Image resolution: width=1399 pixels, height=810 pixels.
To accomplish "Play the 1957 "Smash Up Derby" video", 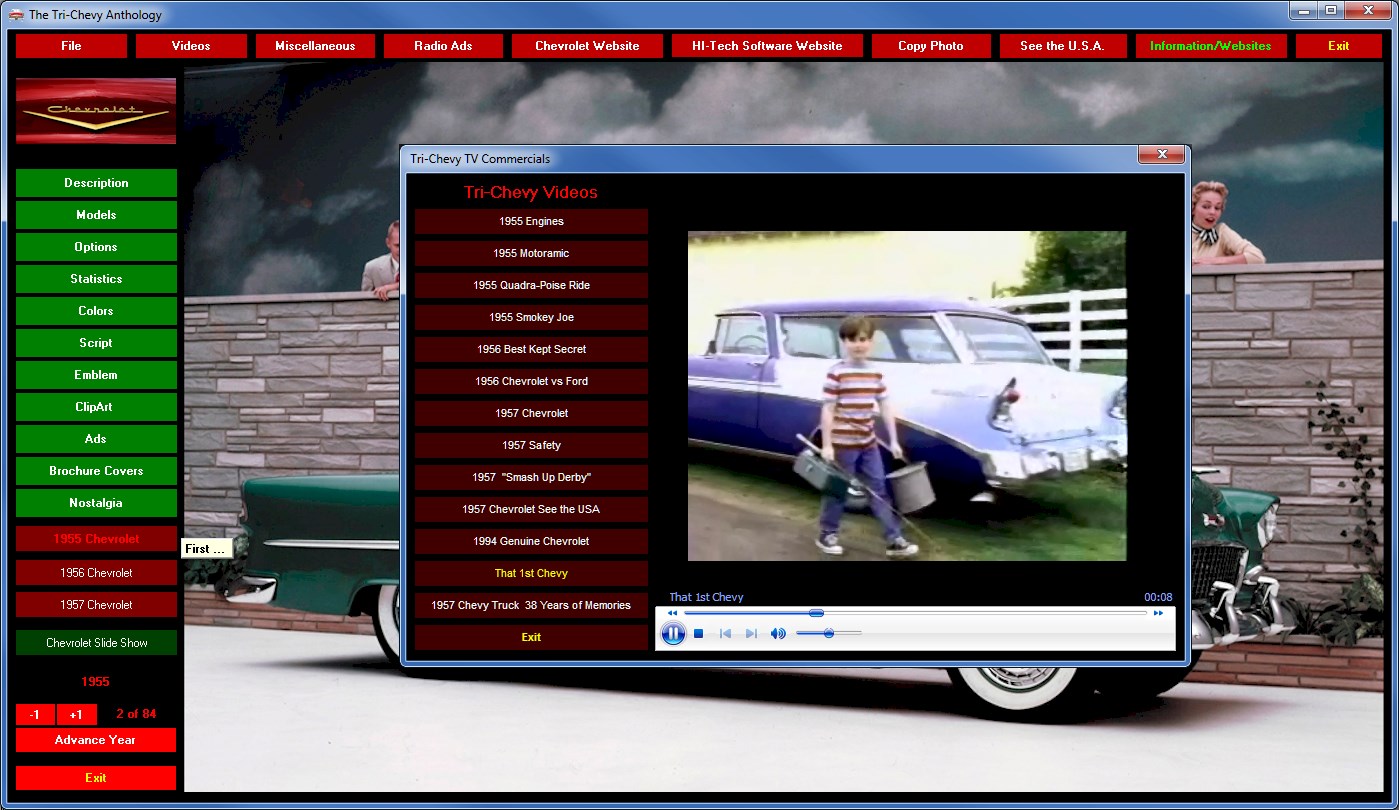I will pos(531,478).
